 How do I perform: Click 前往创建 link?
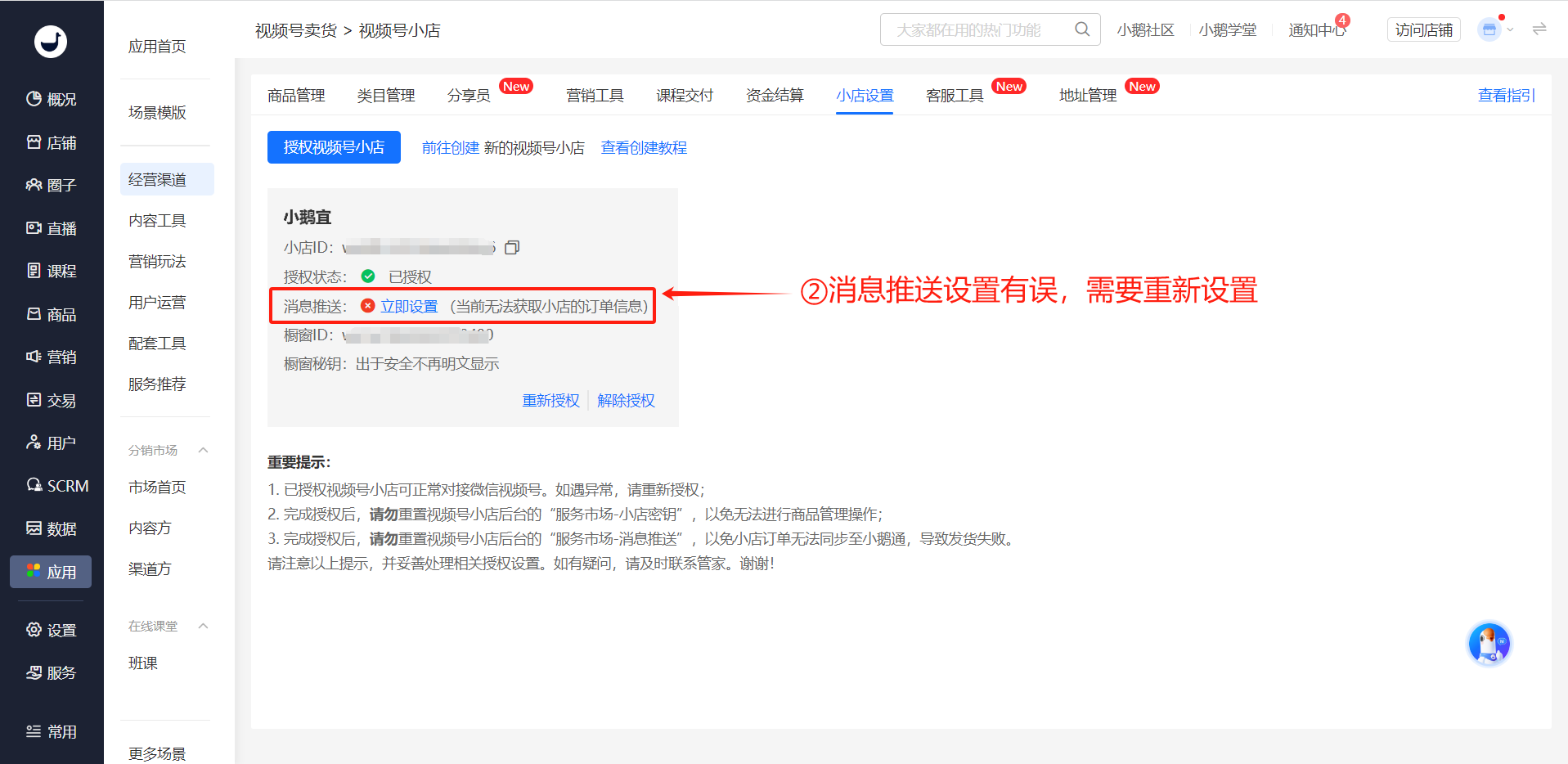451,147
